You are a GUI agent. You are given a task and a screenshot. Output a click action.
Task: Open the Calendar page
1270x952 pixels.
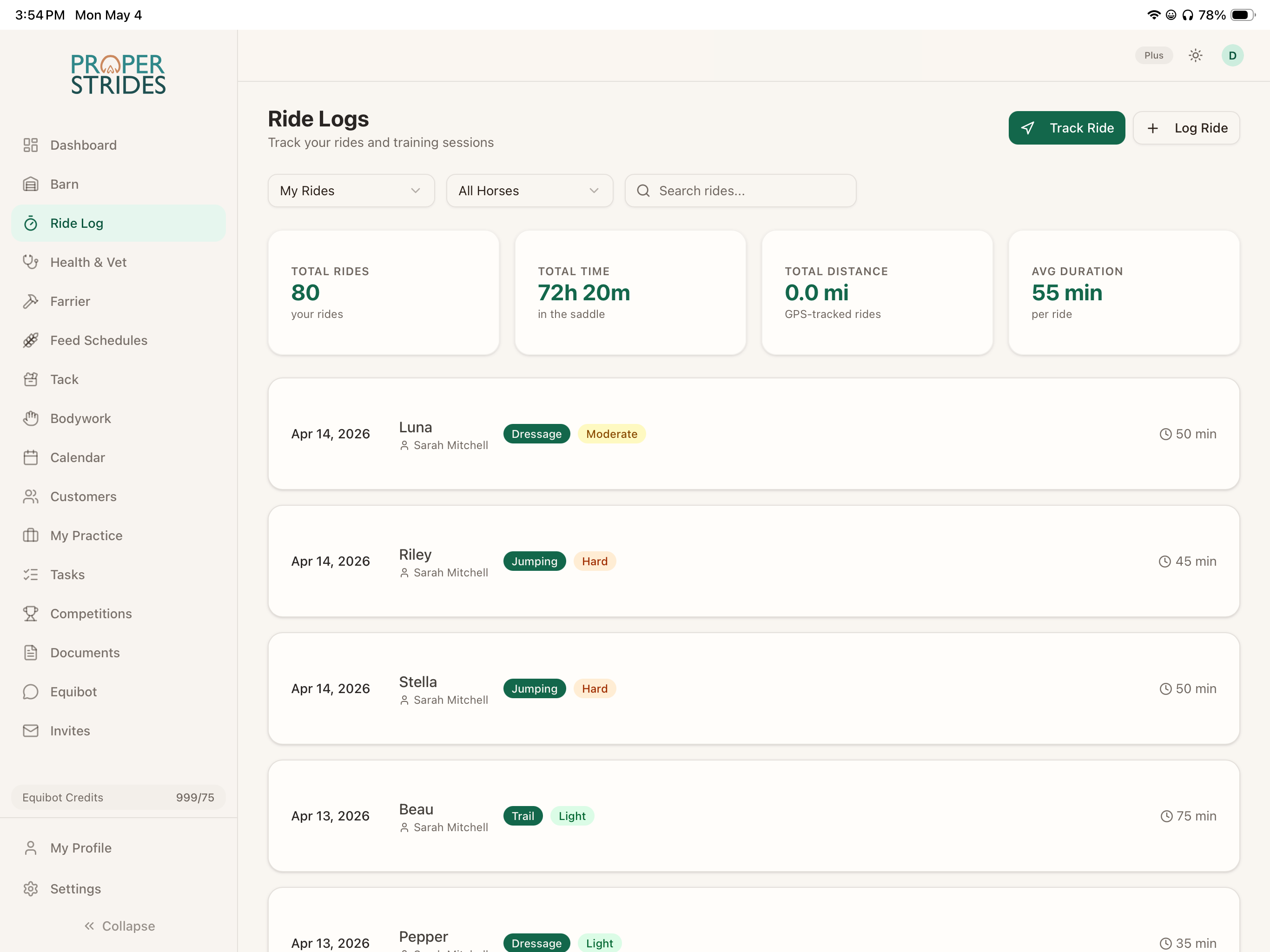[x=118, y=457]
